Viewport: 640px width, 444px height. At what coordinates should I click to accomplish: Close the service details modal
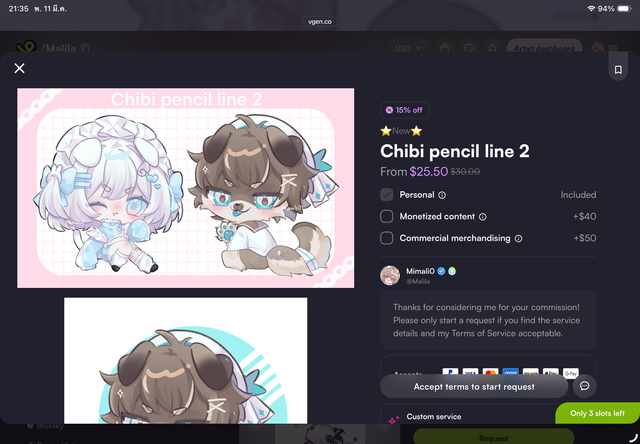coord(19,68)
